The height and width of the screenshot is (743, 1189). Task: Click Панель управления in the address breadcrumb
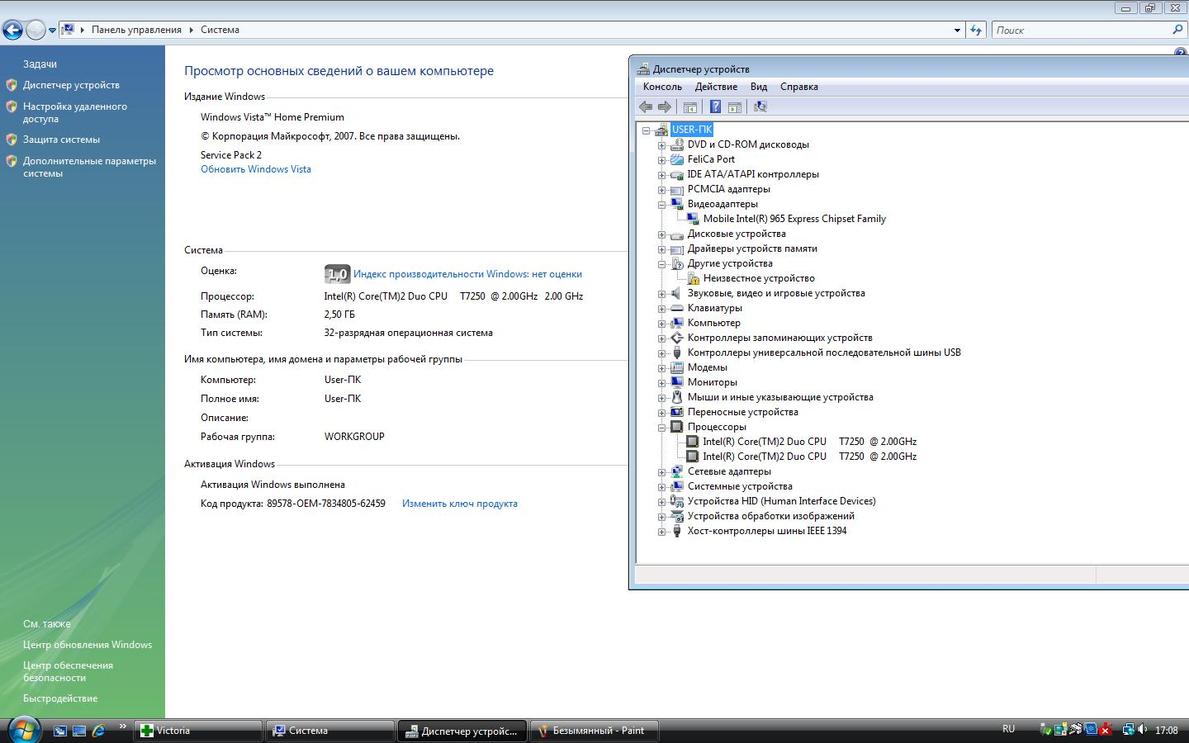point(136,30)
